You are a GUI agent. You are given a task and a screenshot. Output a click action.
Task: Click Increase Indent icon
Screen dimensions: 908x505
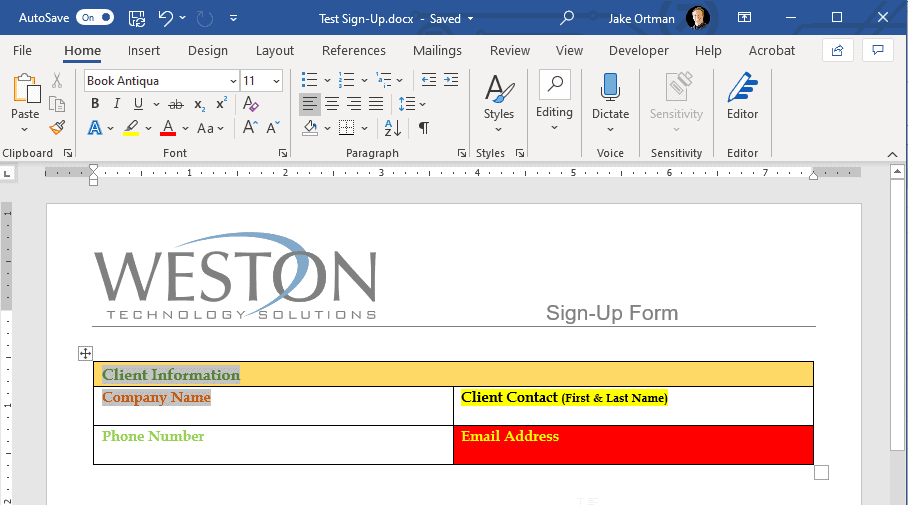(451, 80)
